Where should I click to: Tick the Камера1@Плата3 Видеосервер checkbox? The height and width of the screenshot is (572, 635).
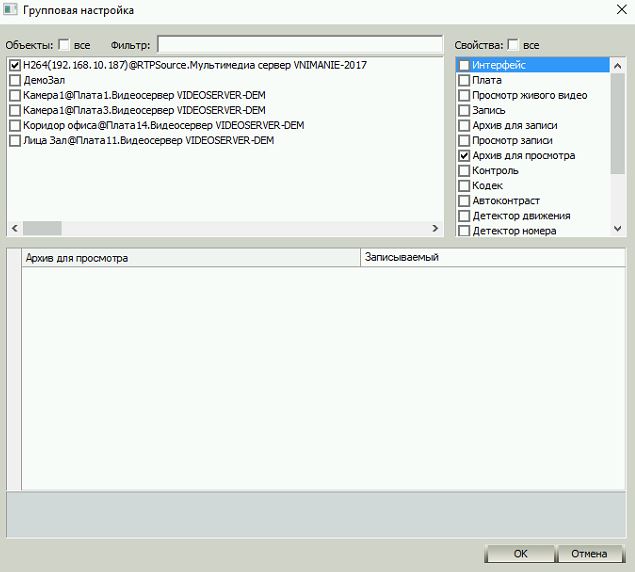pos(15,110)
